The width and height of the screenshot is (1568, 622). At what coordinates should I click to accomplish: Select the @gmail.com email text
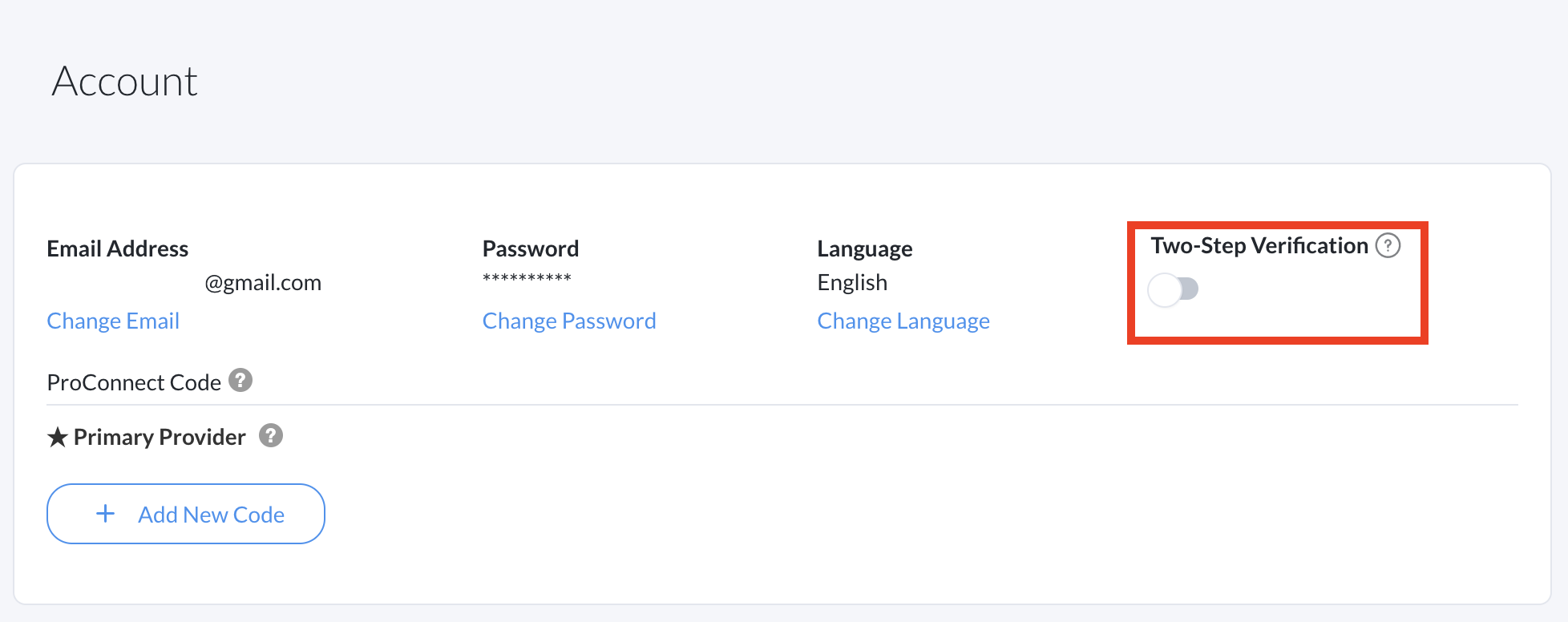coord(263,283)
